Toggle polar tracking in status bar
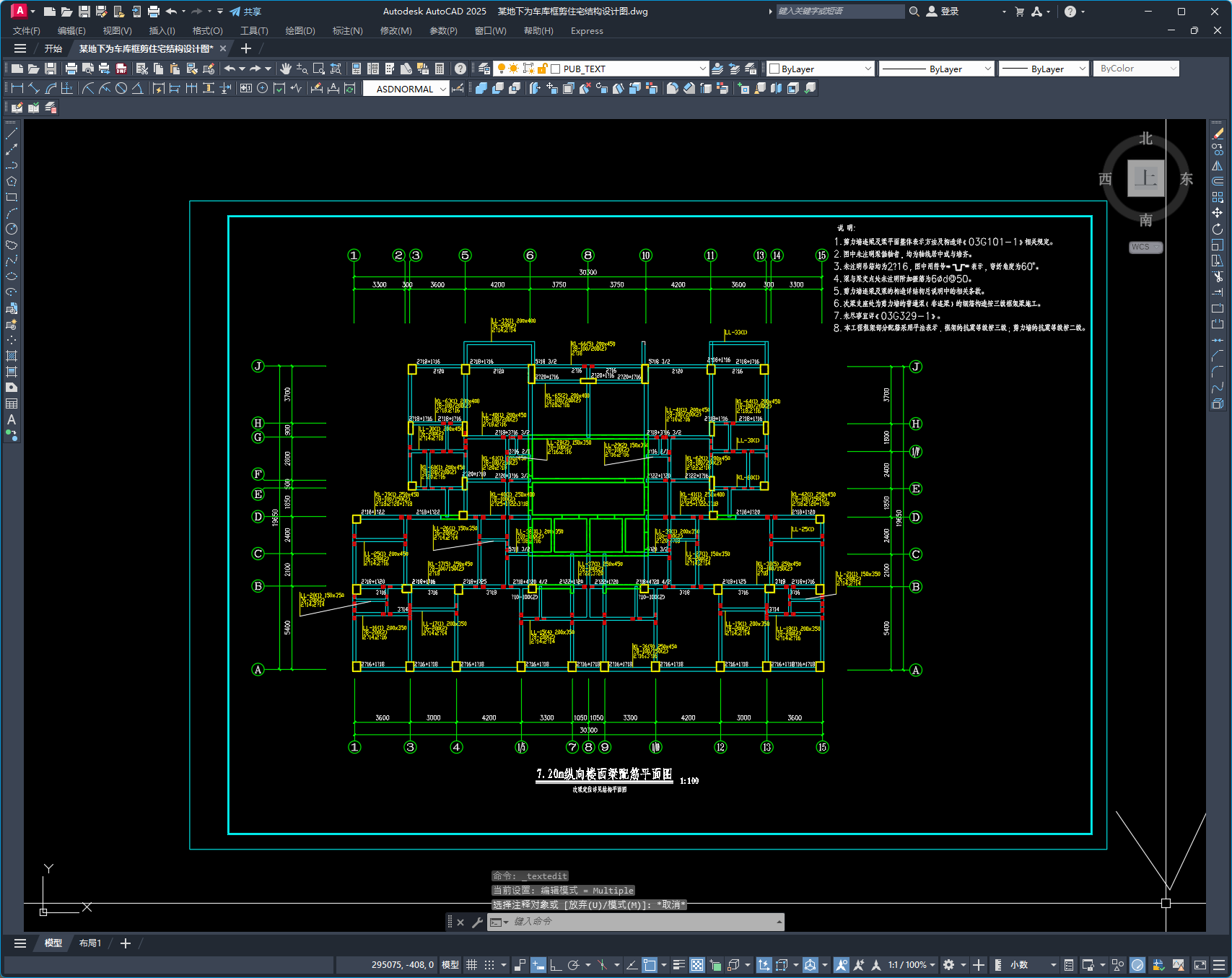1232x978 pixels. click(574, 965)
